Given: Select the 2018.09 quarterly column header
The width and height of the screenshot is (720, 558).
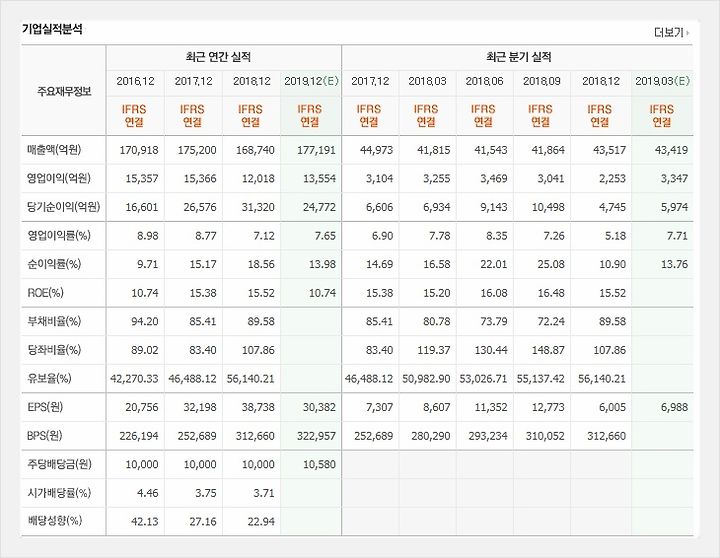Looking at the screenshot, I should [542, 81].
